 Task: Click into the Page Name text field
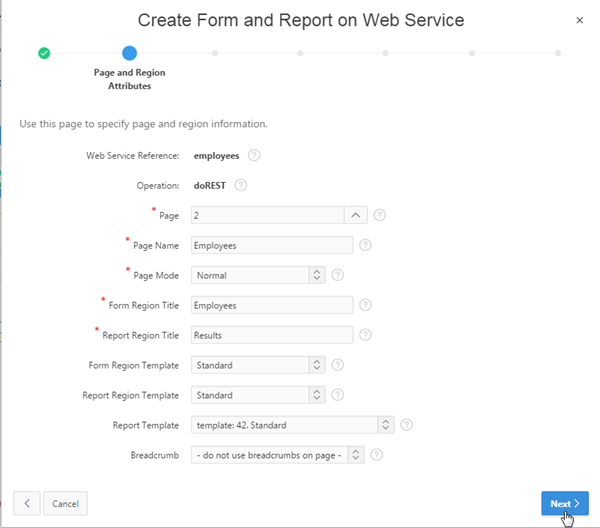[x=271, y=245]
